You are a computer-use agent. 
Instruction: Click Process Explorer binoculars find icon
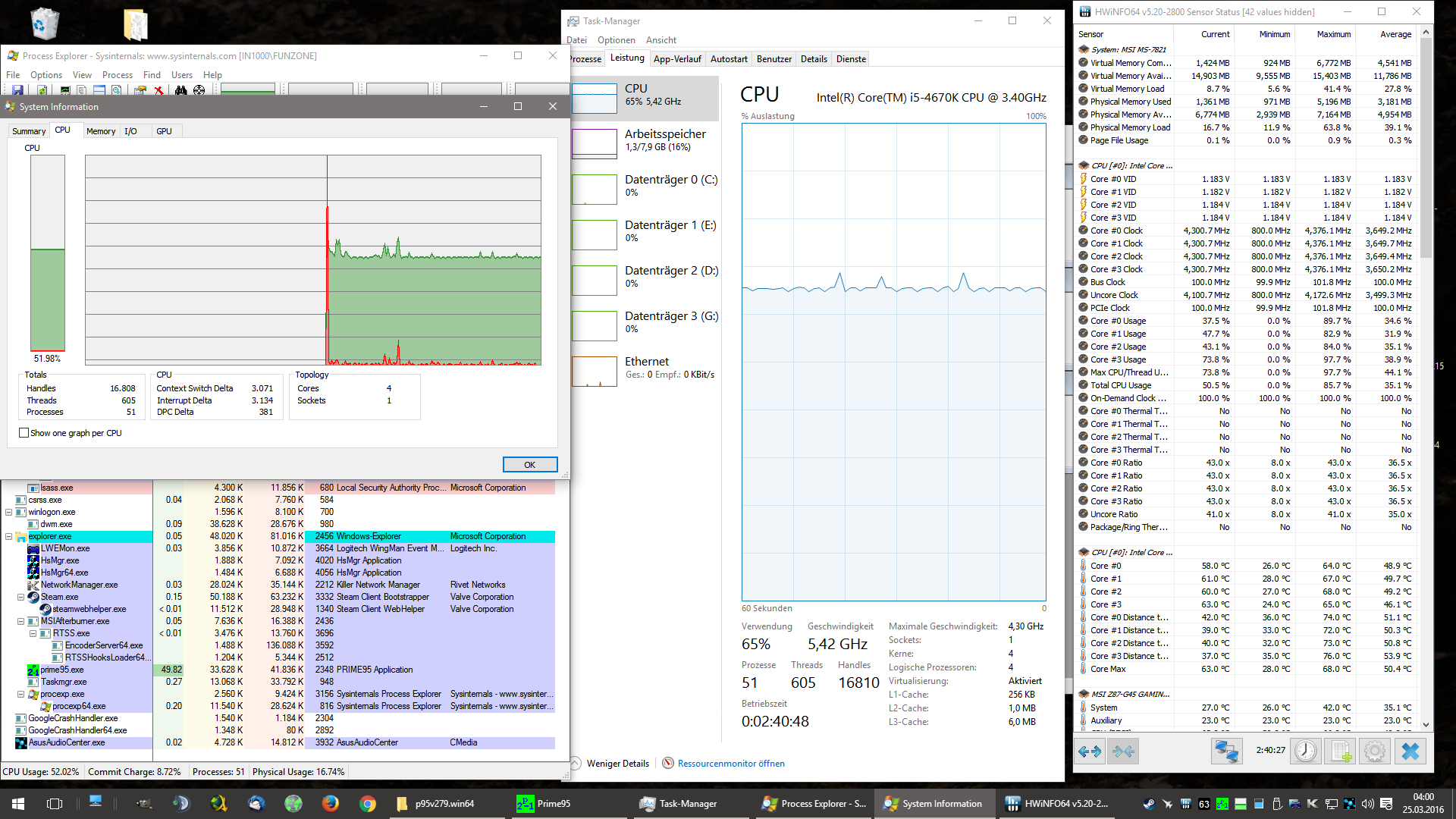(180, 90)
